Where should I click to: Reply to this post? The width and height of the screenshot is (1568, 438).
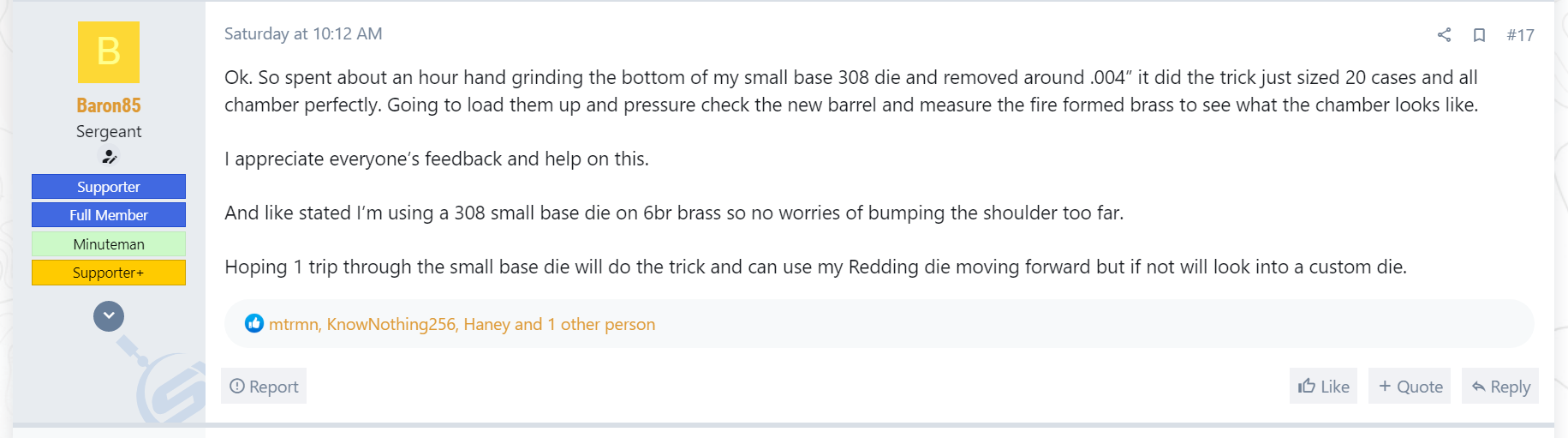[x=1500, y=387]
